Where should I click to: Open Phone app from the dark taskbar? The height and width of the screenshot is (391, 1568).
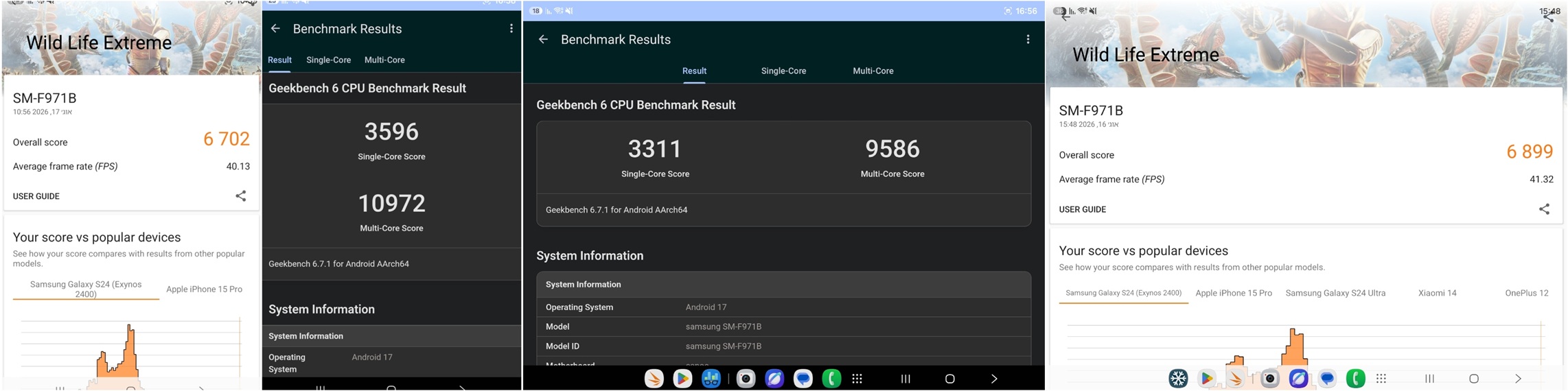[831, 379]
